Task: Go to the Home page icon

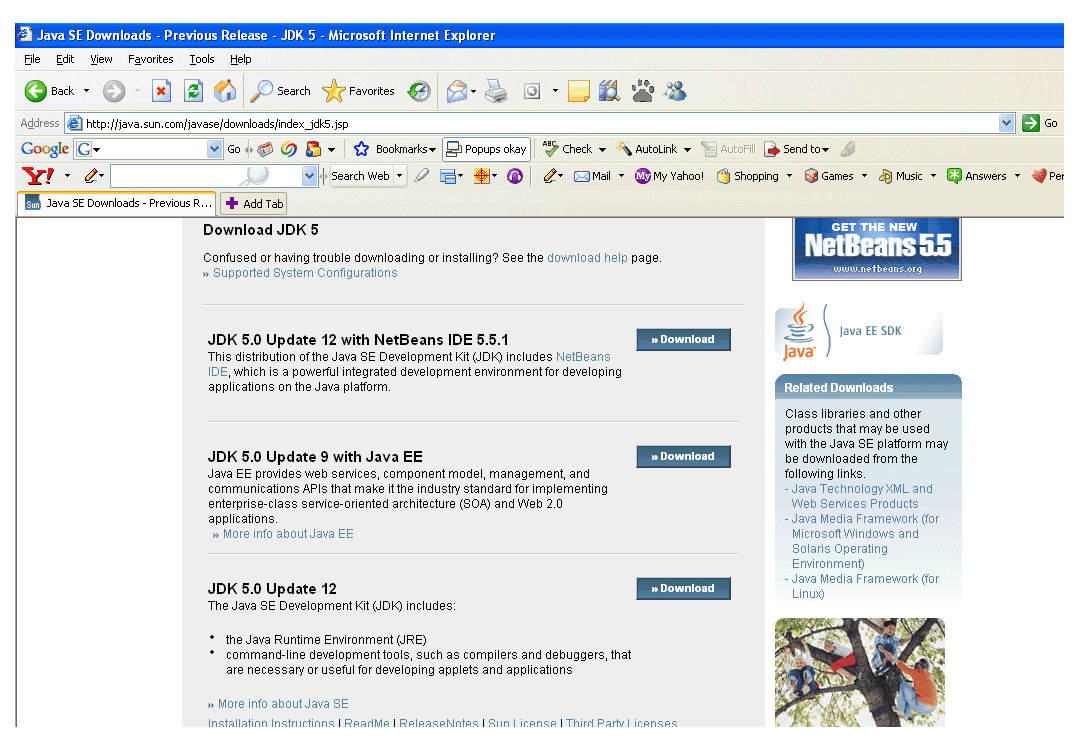Action: (225, 91)
